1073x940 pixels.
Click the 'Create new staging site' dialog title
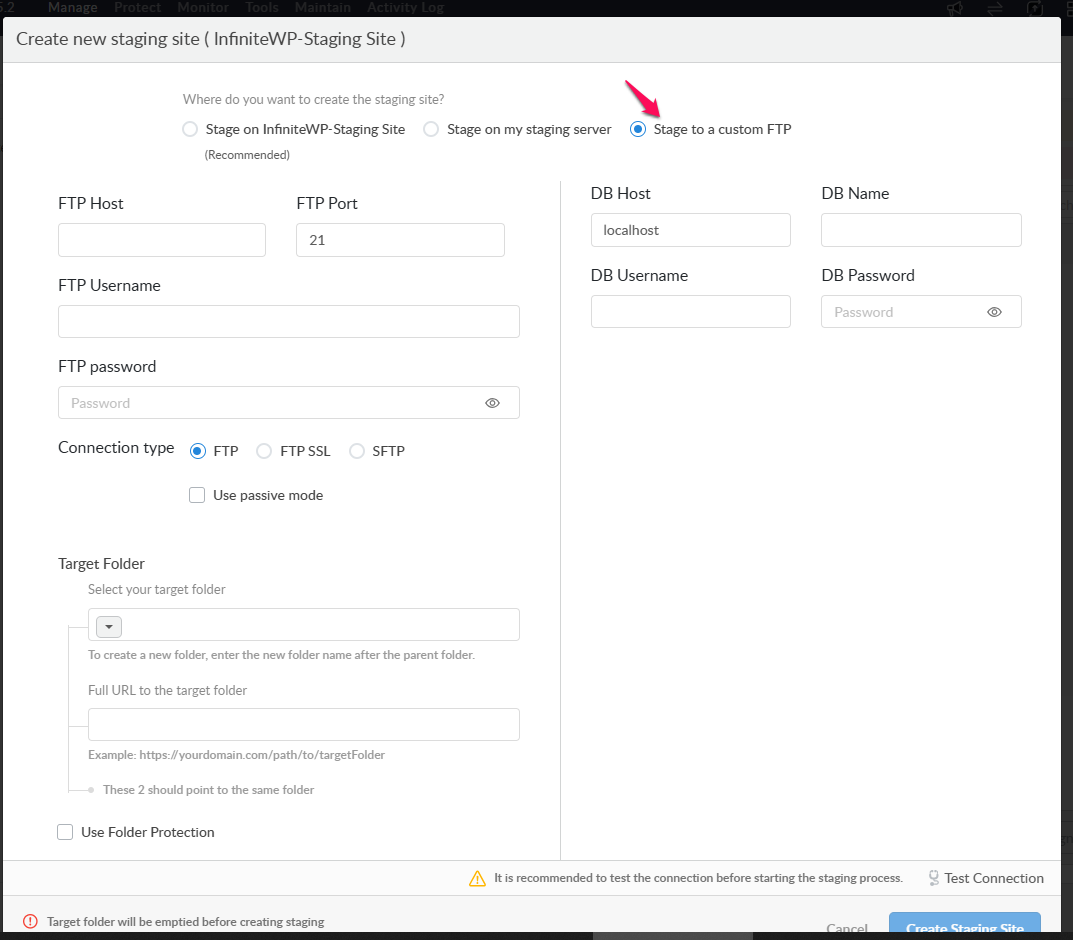point(211,39)
